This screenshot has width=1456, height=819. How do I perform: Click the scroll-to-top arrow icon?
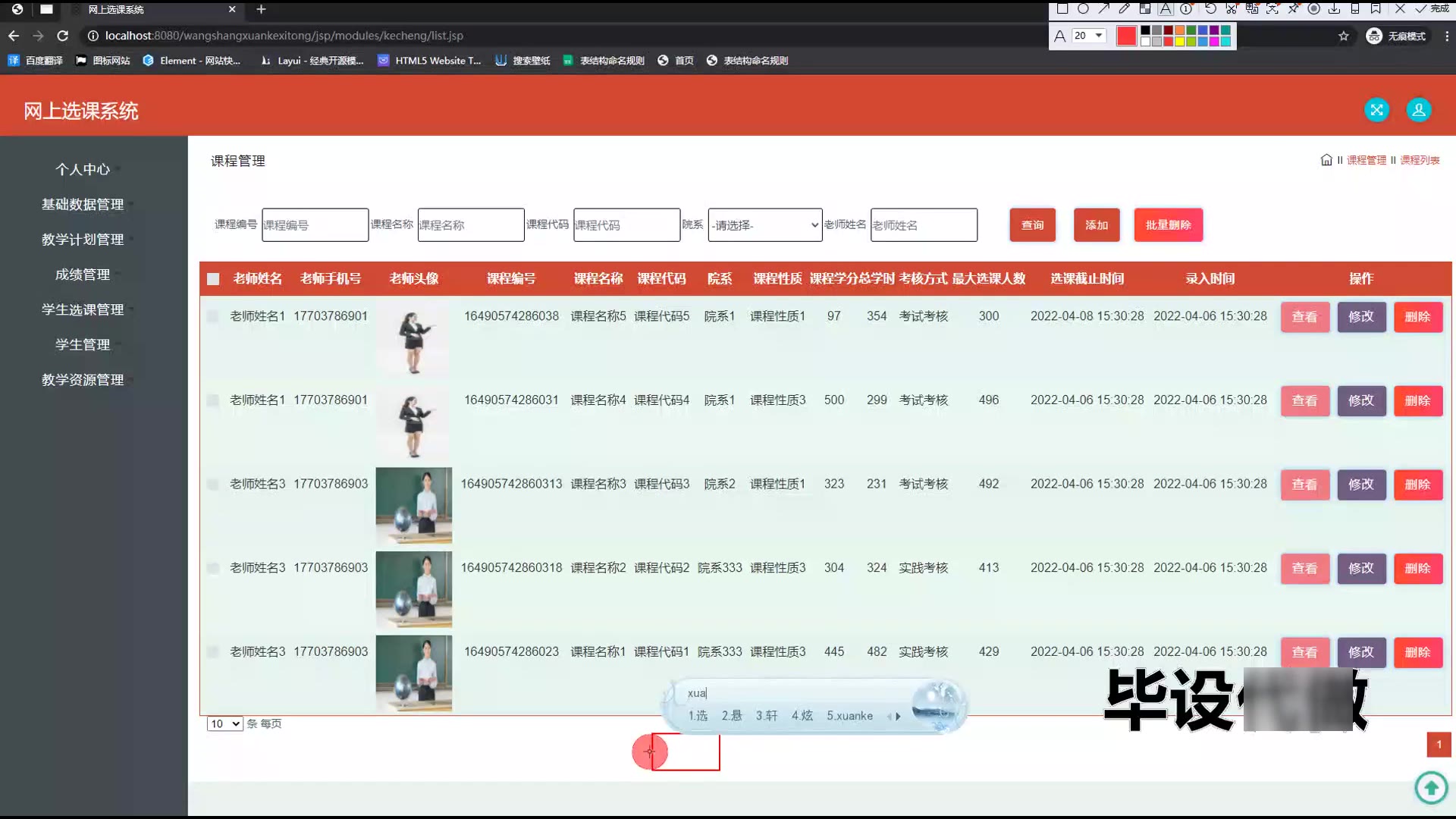click(1431, 788)
